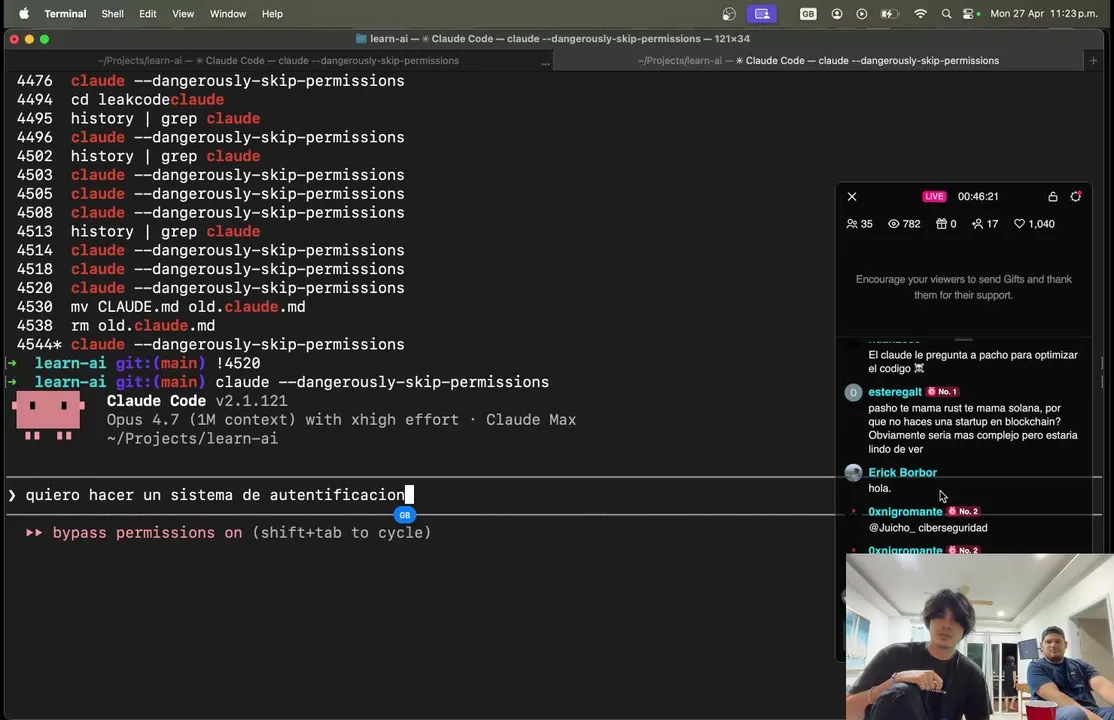
Task: Click the 00:46:21 stream timer
Action: (978, 196)
